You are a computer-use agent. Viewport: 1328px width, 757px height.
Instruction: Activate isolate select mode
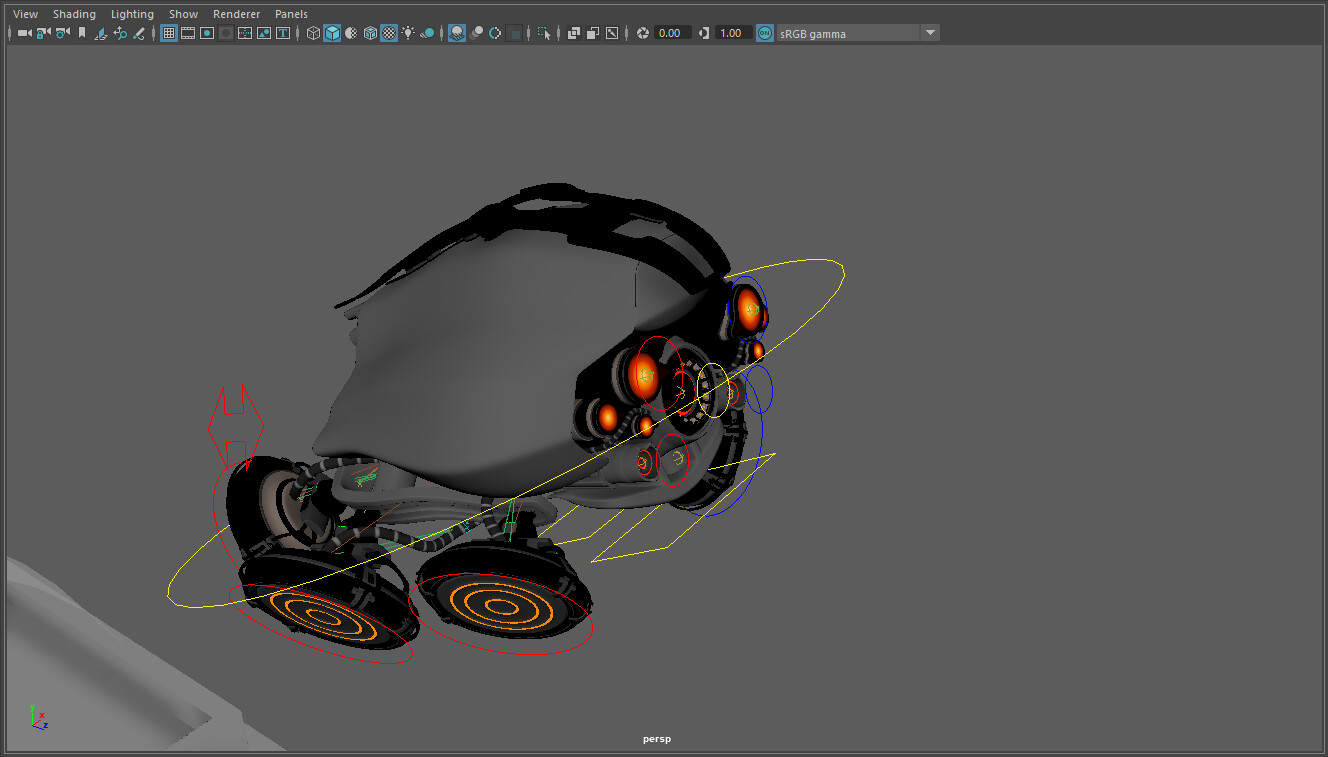pyautogui.click(x=545, y=32)
